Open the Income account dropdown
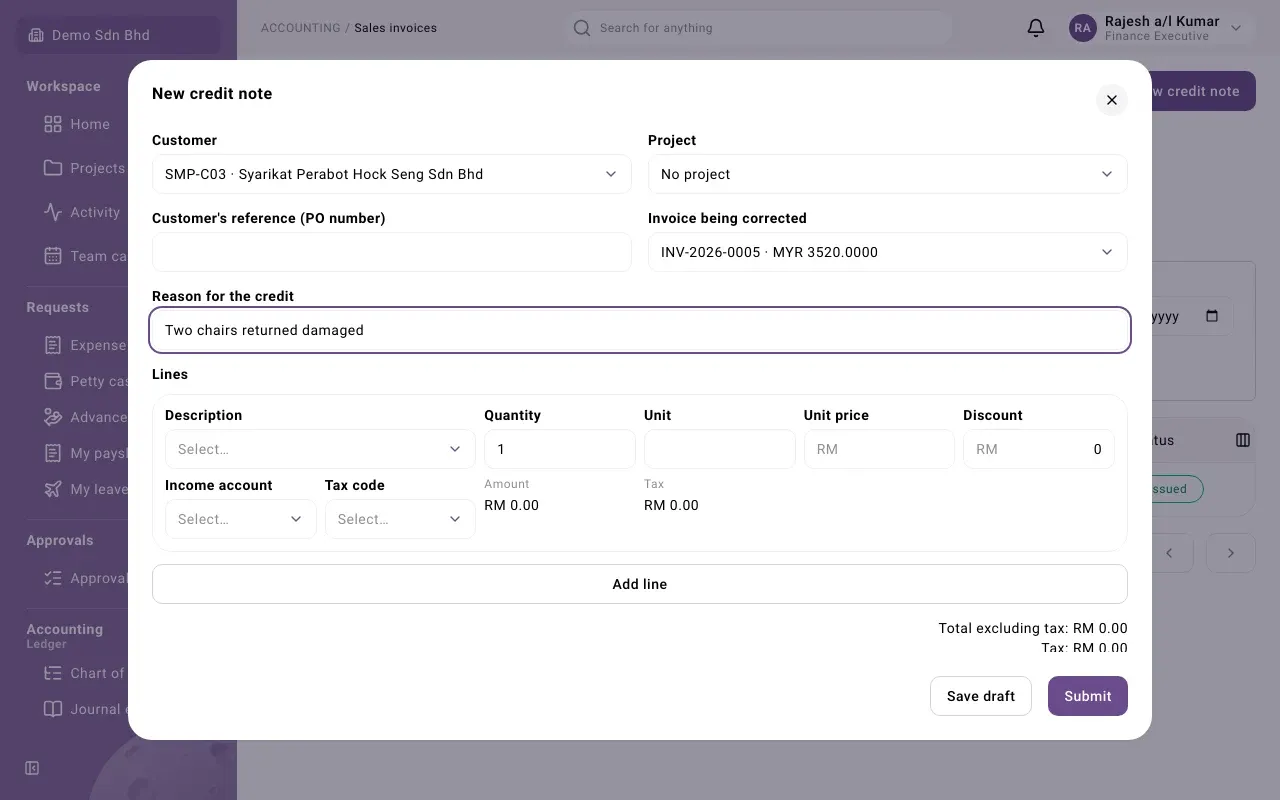1280x800 pixels. (241, 519)
